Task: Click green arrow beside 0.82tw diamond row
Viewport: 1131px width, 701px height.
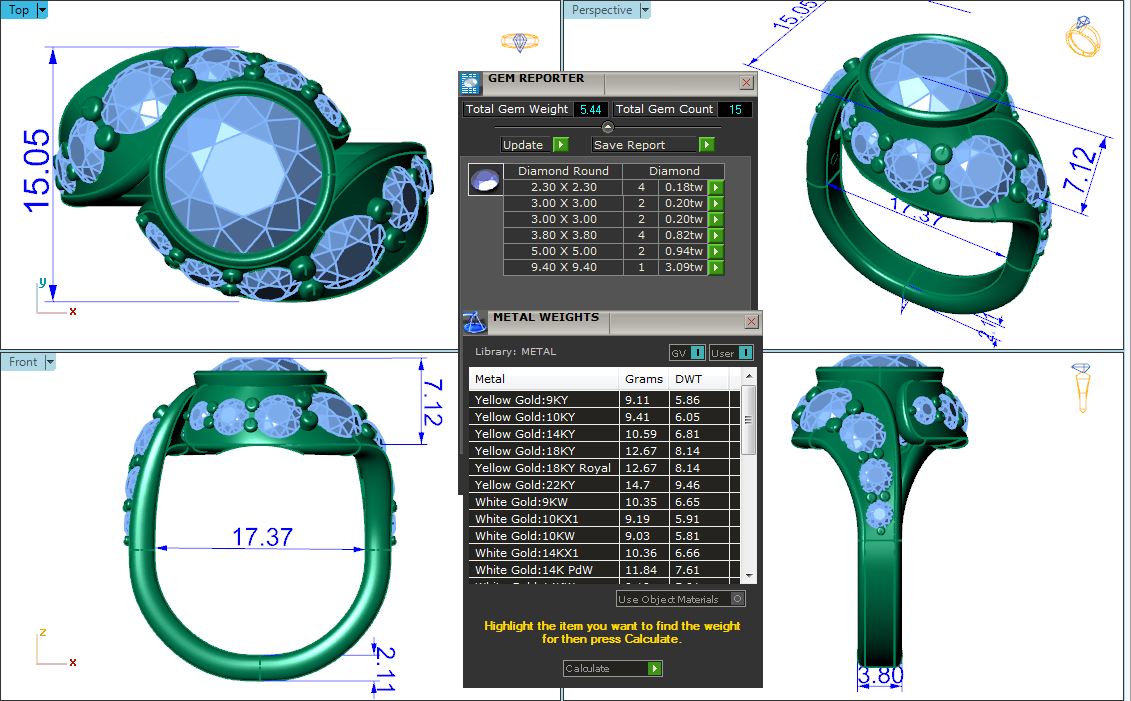Action: [x=715, y=235]
